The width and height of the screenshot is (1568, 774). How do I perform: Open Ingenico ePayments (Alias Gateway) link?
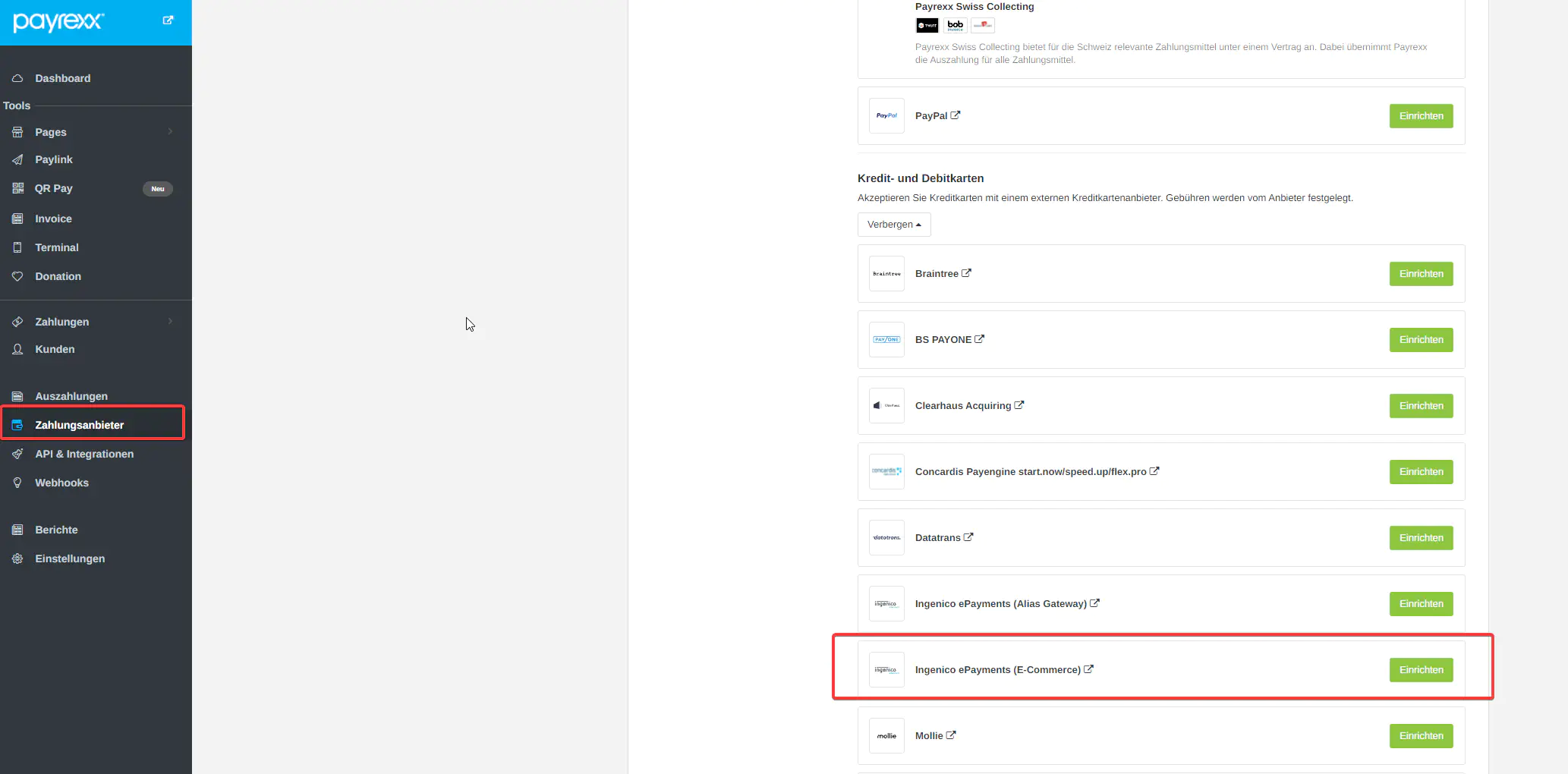pos(1000,604)
